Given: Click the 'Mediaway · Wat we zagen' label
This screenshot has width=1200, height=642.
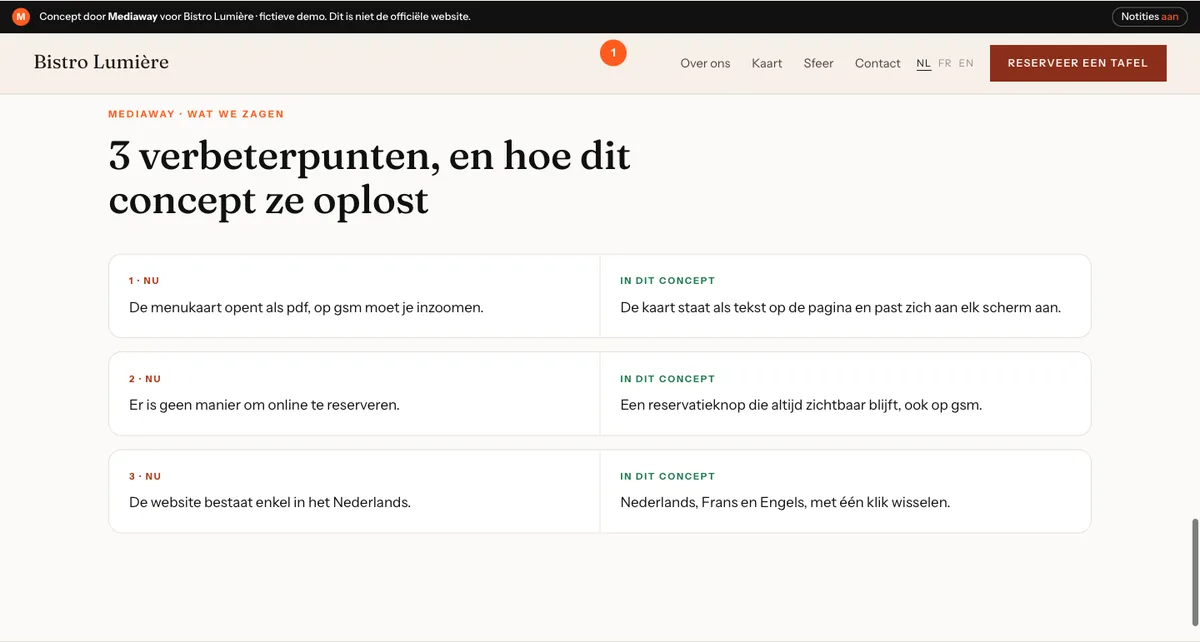Looking at the screenshot, I should point(196,114).
